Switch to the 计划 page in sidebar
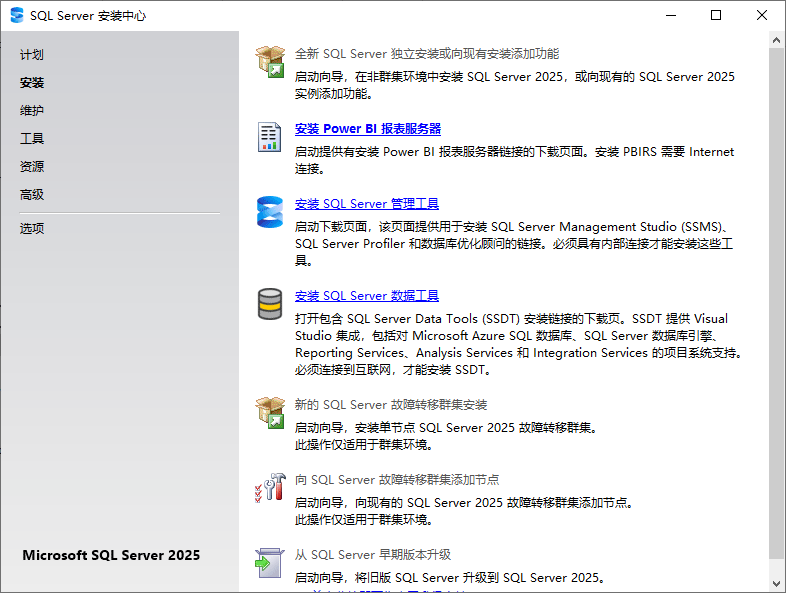Screen dimensions: 786x593 pyautogui.click(x=32, y=55)
